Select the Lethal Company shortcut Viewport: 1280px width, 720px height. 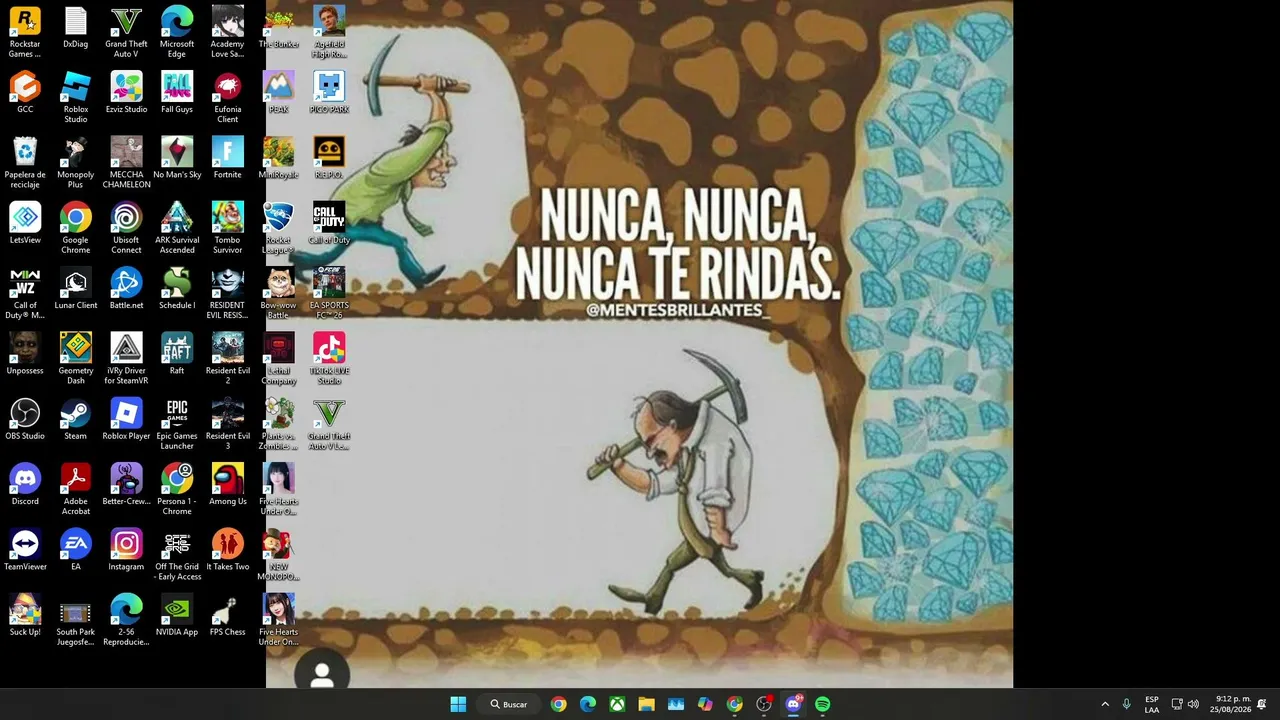click(279, 359)
